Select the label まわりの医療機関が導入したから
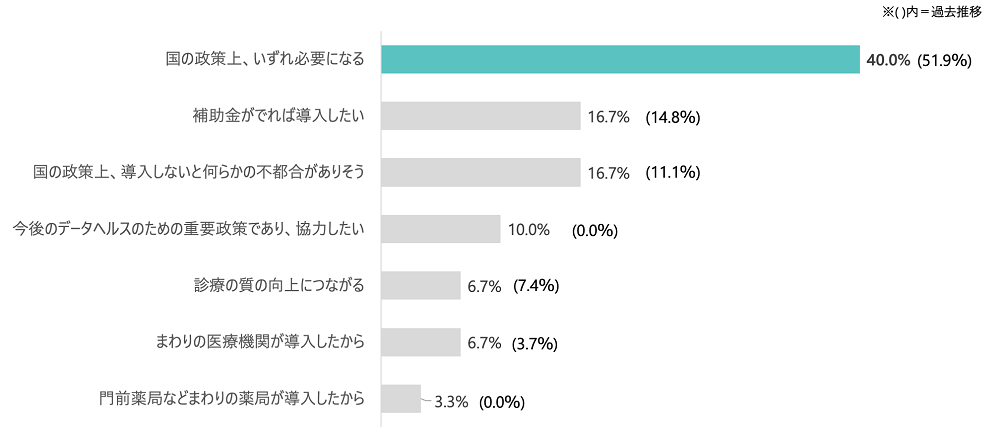 tap(257, 343)
